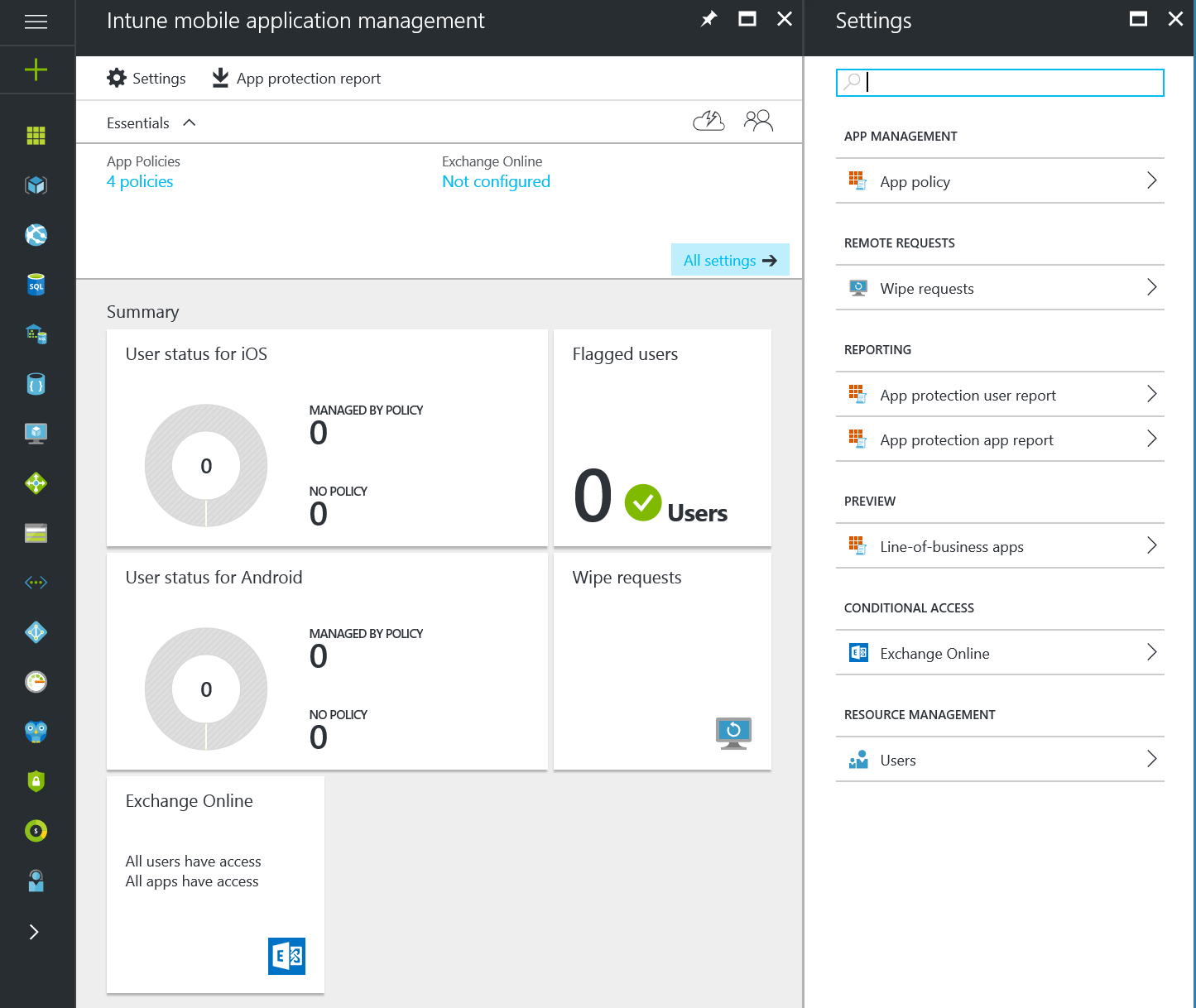
Task: Click the Android donut chart
Action: click(206, 689)
